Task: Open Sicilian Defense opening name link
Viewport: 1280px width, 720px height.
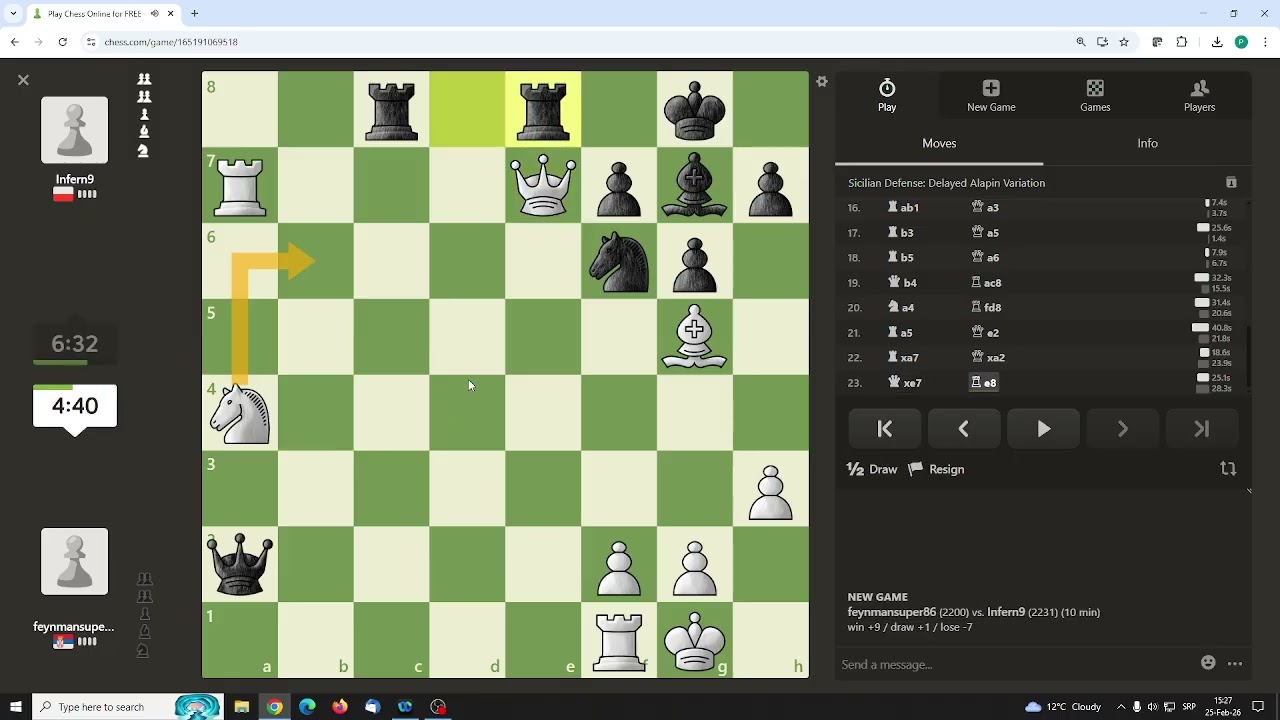Action: coord(946,183)
